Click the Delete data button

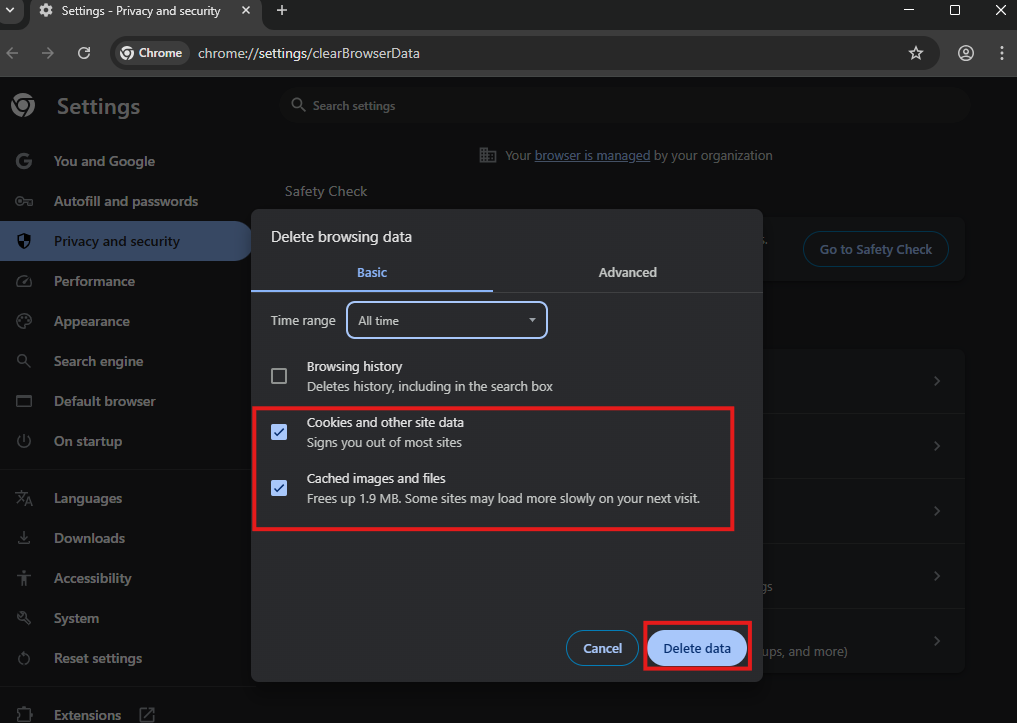click(x=697, y=648)
